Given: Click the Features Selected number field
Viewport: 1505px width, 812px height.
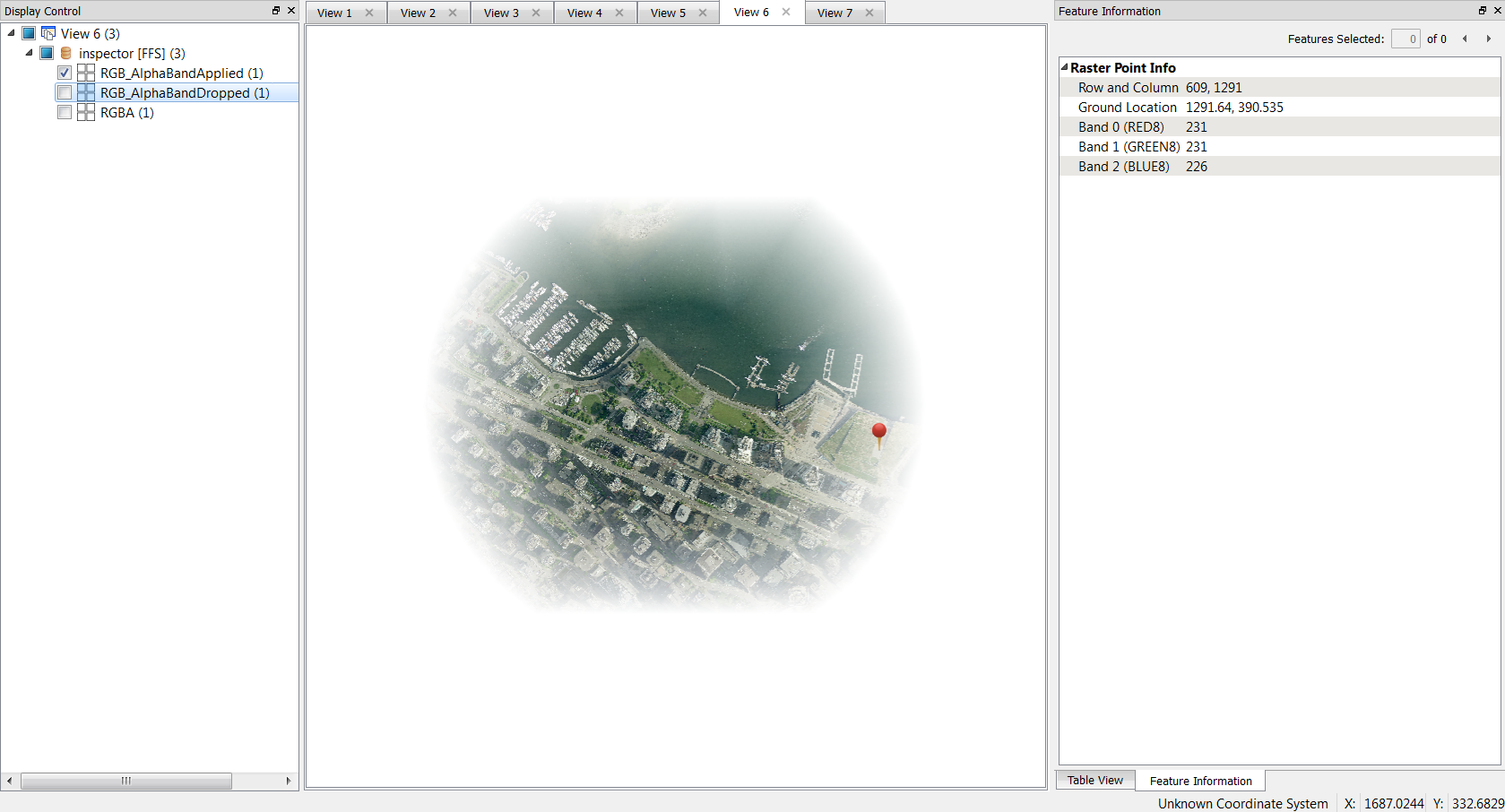Looking at the screenshot, I should [1406, 39].
